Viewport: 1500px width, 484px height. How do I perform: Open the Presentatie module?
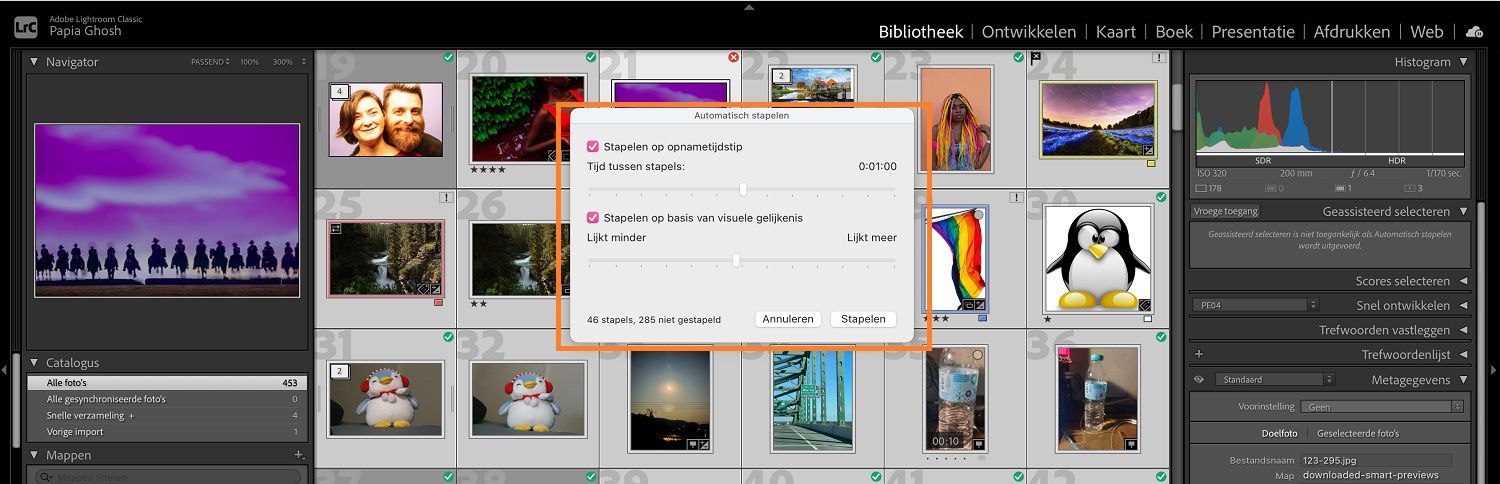pos(1253,32)
